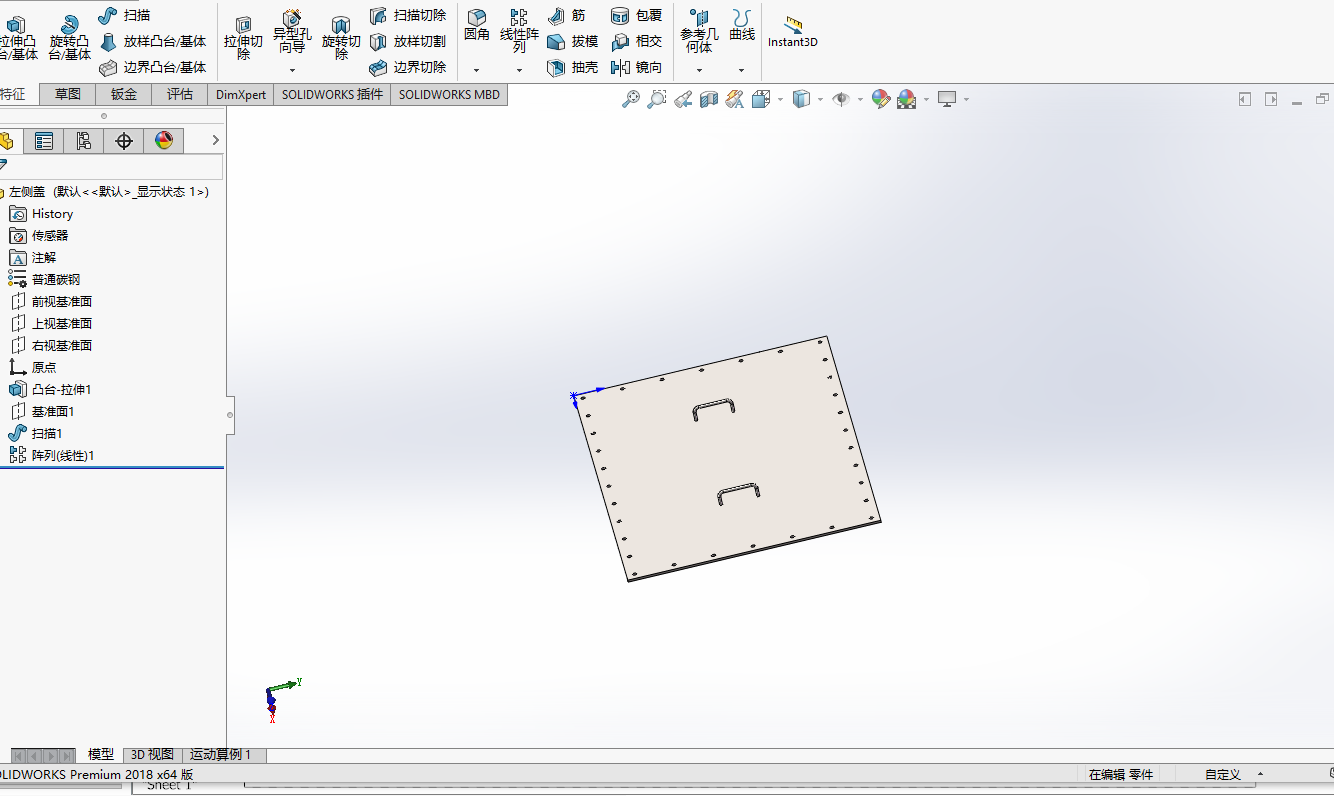Open the ConfigurationManager panel tab
Screen dimensions: 1334x796
[x=84, y=141]
